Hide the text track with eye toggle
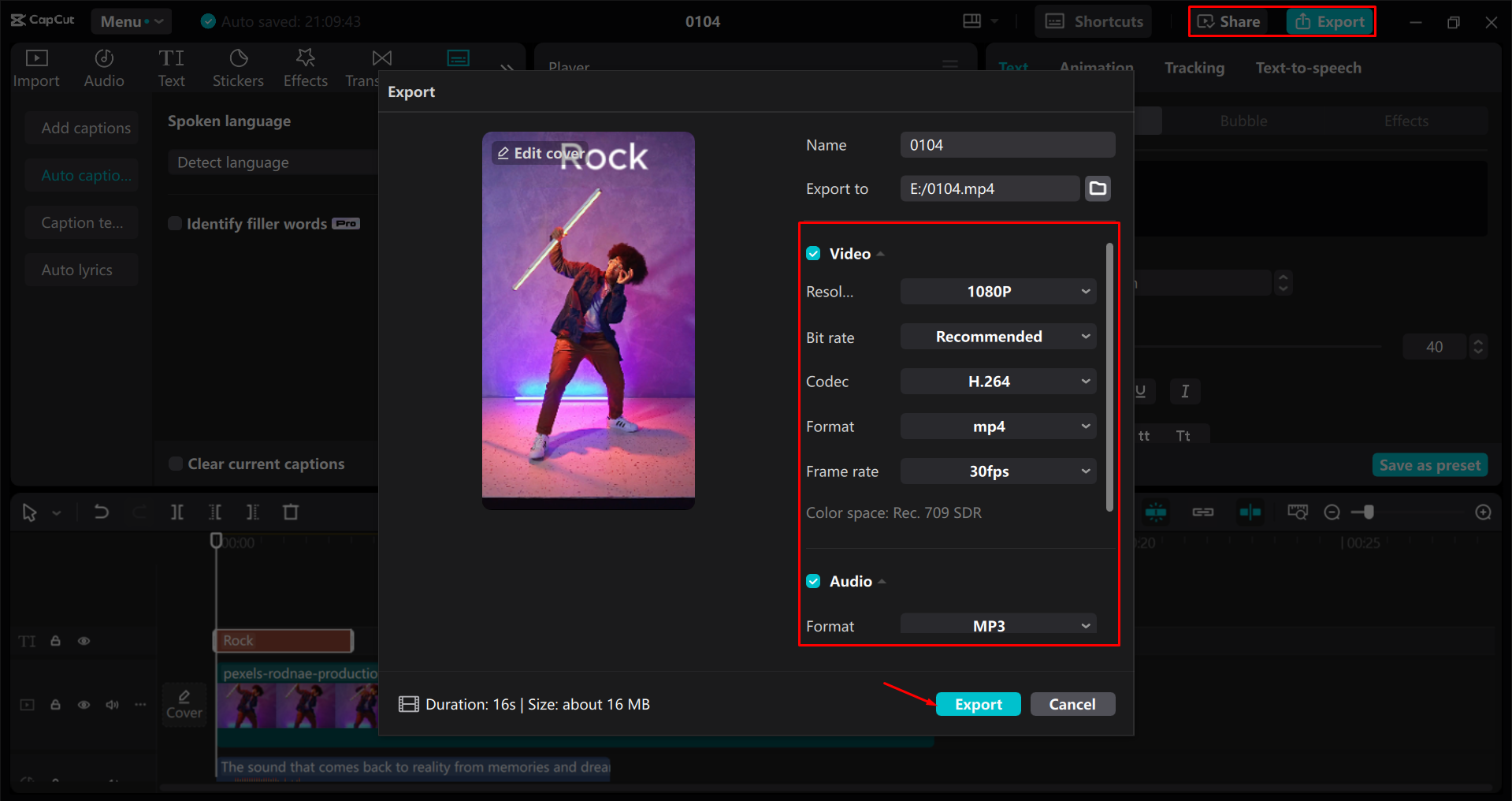Screen dimensions: 1512x801 (x=84, y=641)
